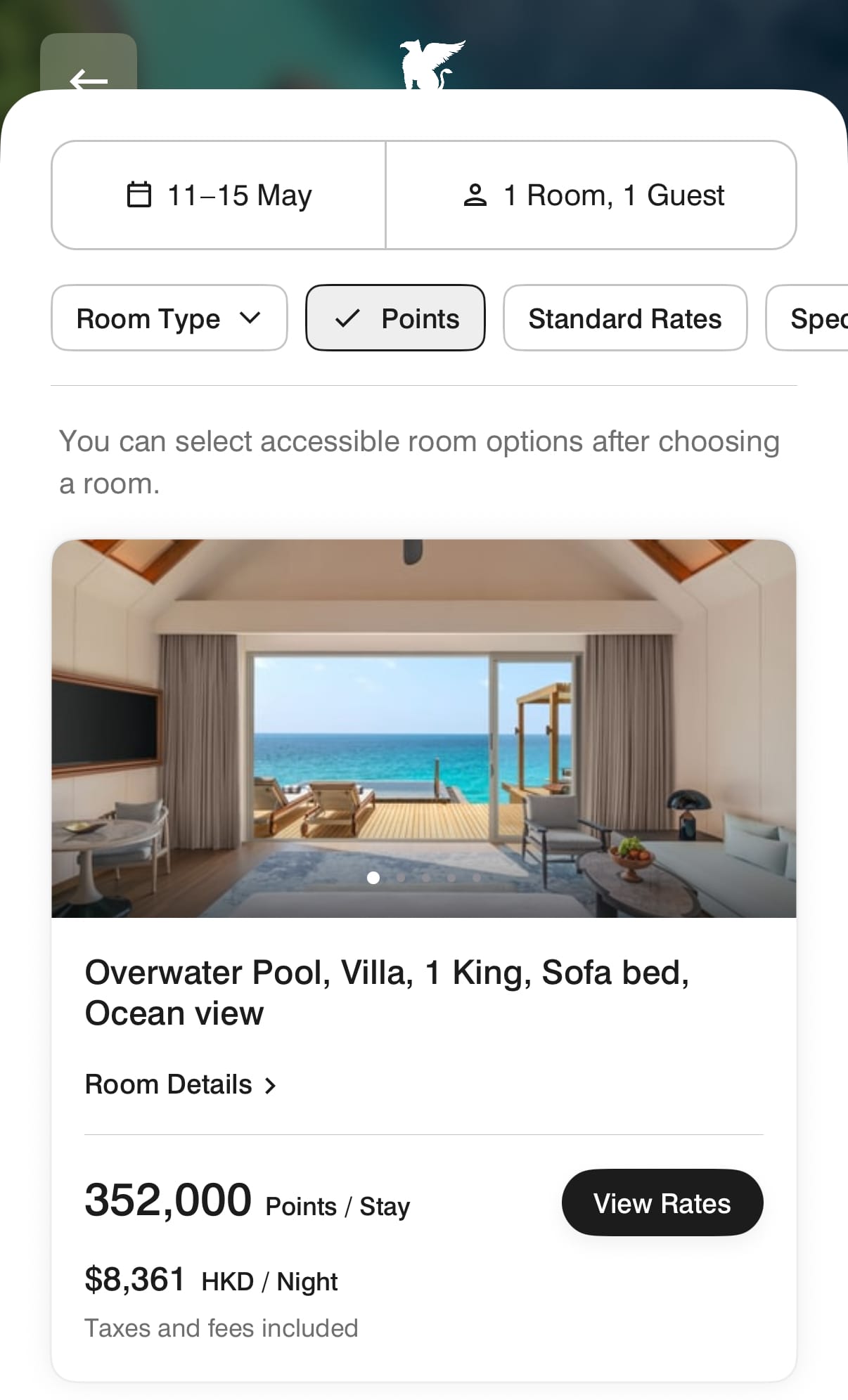Toggle the Points filter off

click(395, 318)
